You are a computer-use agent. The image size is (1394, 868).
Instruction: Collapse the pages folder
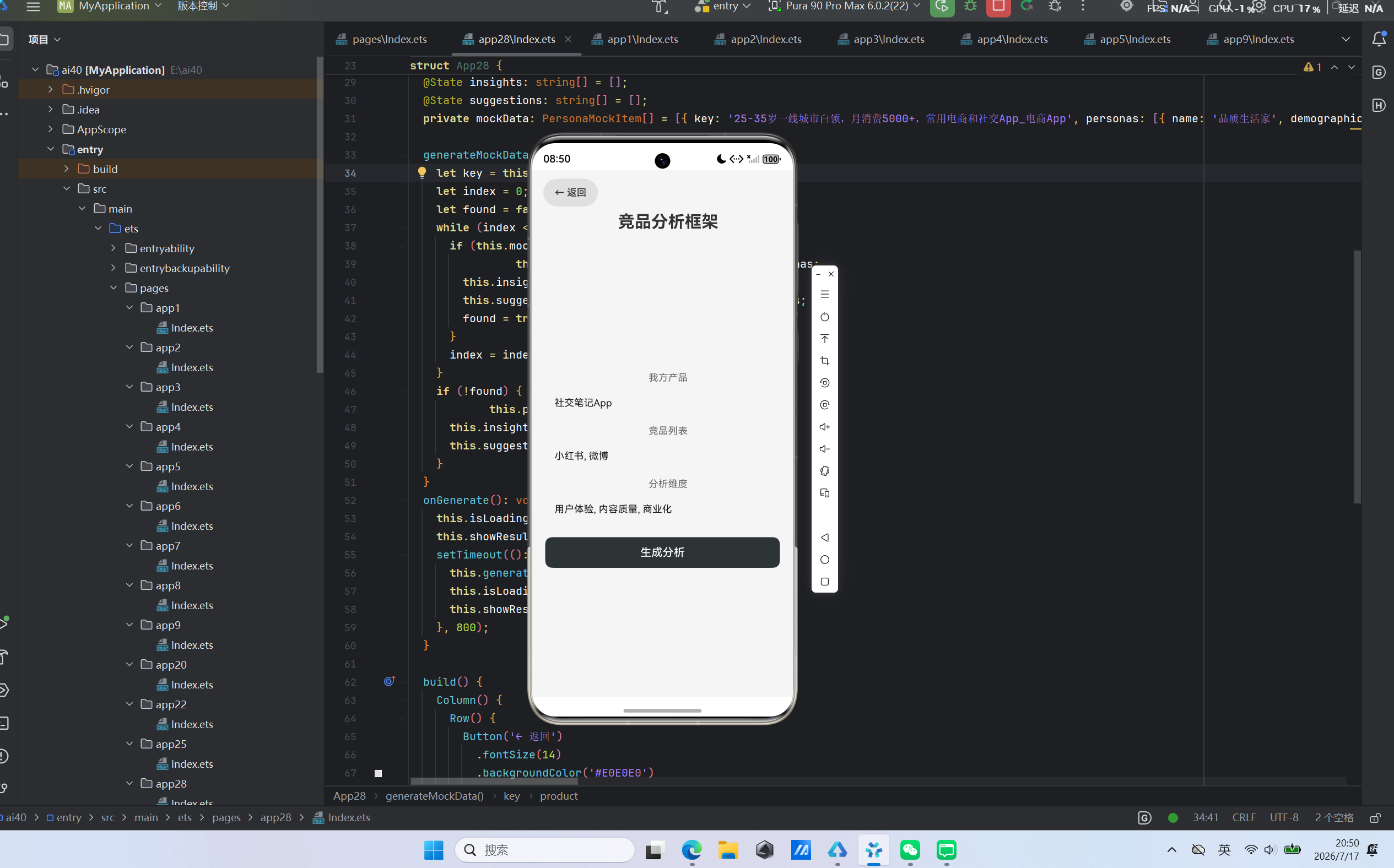[114, 287]
